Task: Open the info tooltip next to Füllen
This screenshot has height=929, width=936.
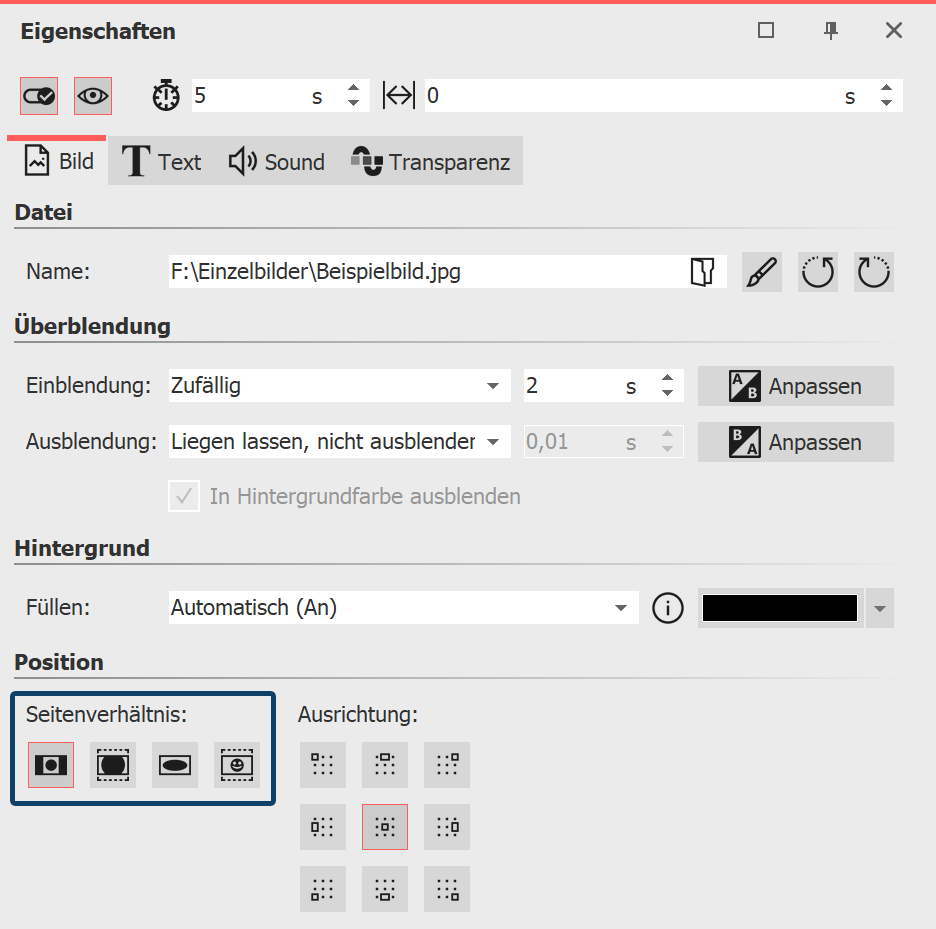Action: [x=667, y=608]
